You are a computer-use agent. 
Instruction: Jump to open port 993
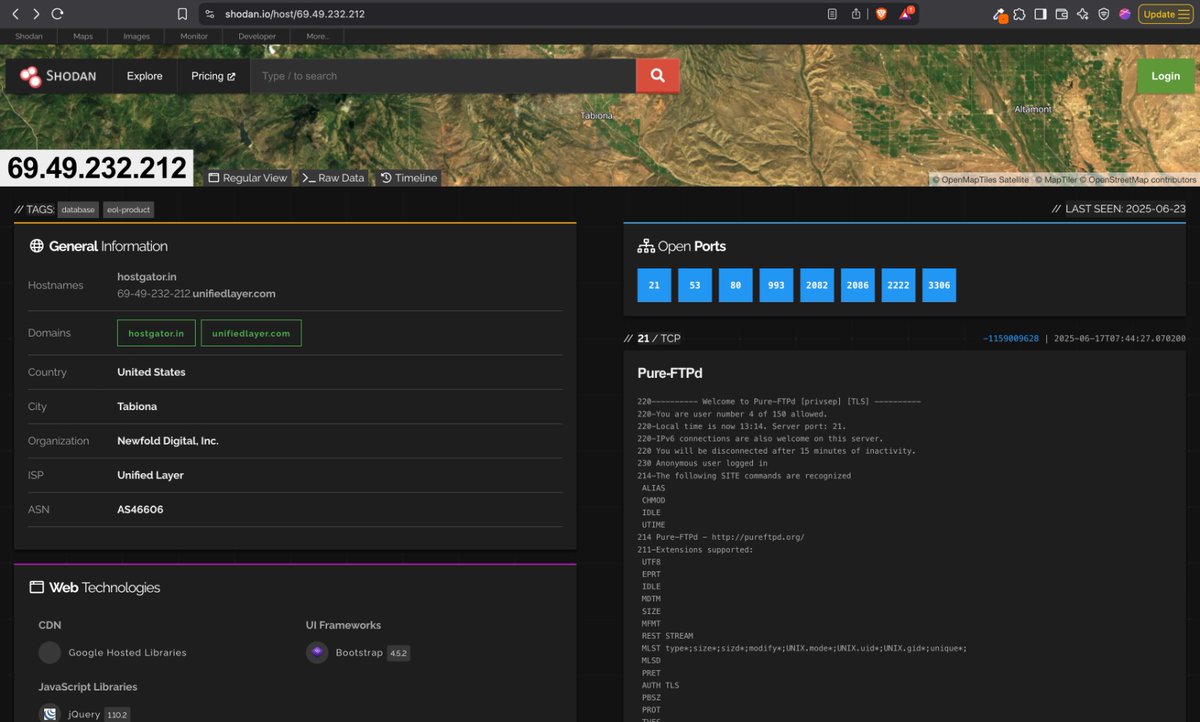pyautogui.click(x=776, y=285)
